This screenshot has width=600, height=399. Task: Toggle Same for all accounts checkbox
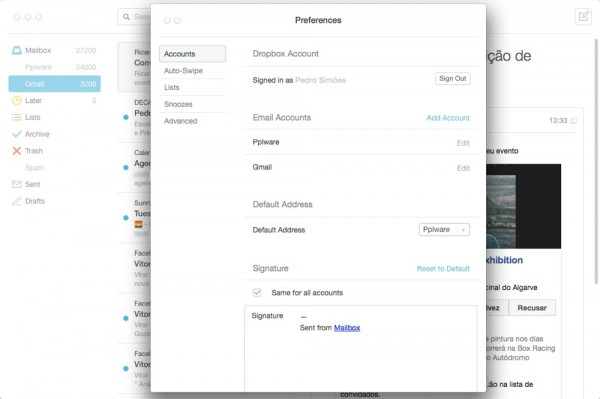pyautogui.click(x=257, y=293)
